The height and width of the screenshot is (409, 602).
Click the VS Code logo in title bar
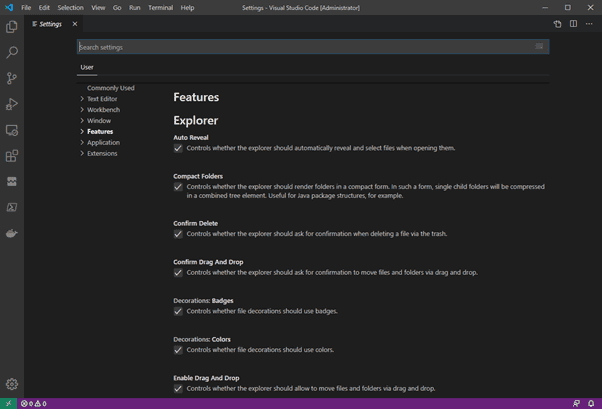click(9, 7)
